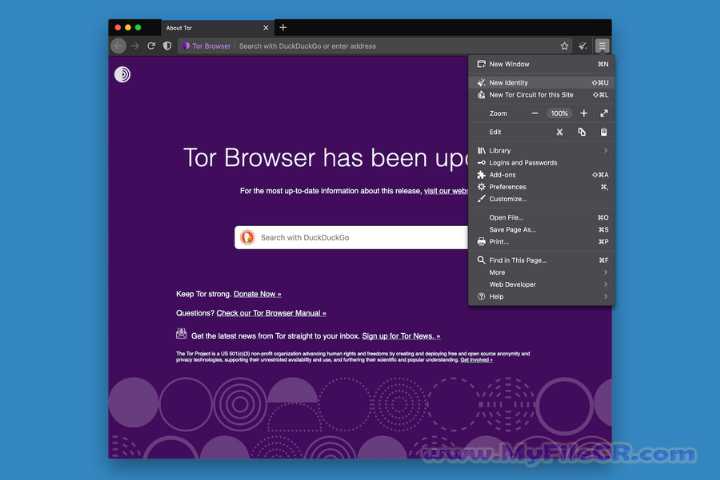Click the visit our website link
This screenshot has height=480, width=720.
tap(446, 191)
